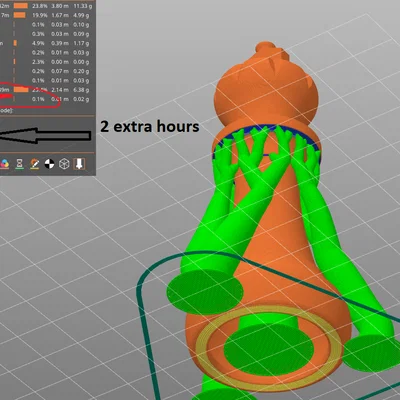Select the 2.3% percentage value
Screen dimensions: 400x400
click(x=38, y=62)
